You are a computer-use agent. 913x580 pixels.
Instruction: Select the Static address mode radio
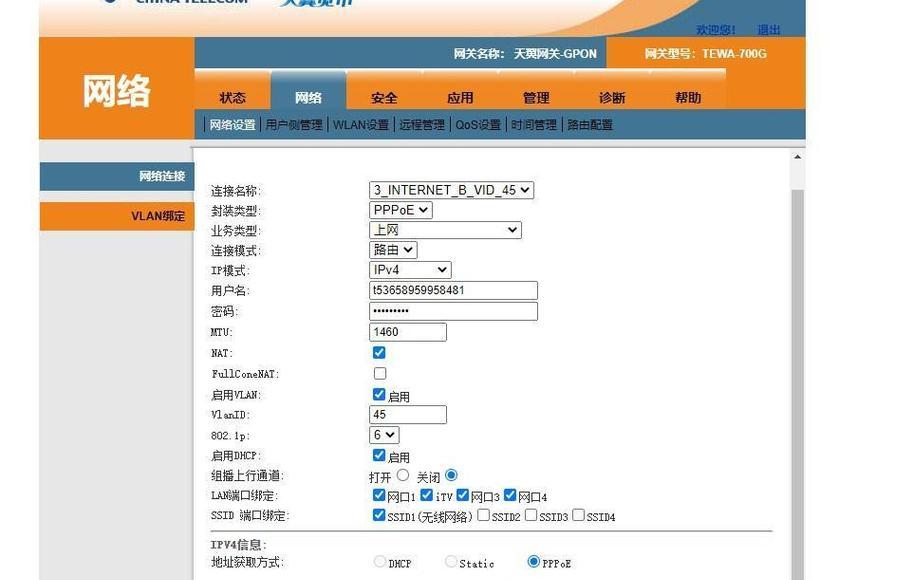[451, 561]
